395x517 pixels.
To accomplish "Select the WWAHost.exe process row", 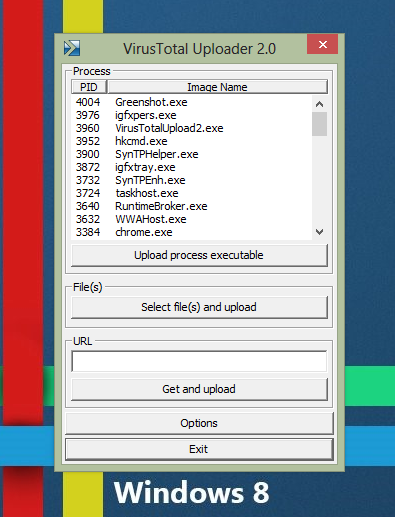I will click(192, 219).
